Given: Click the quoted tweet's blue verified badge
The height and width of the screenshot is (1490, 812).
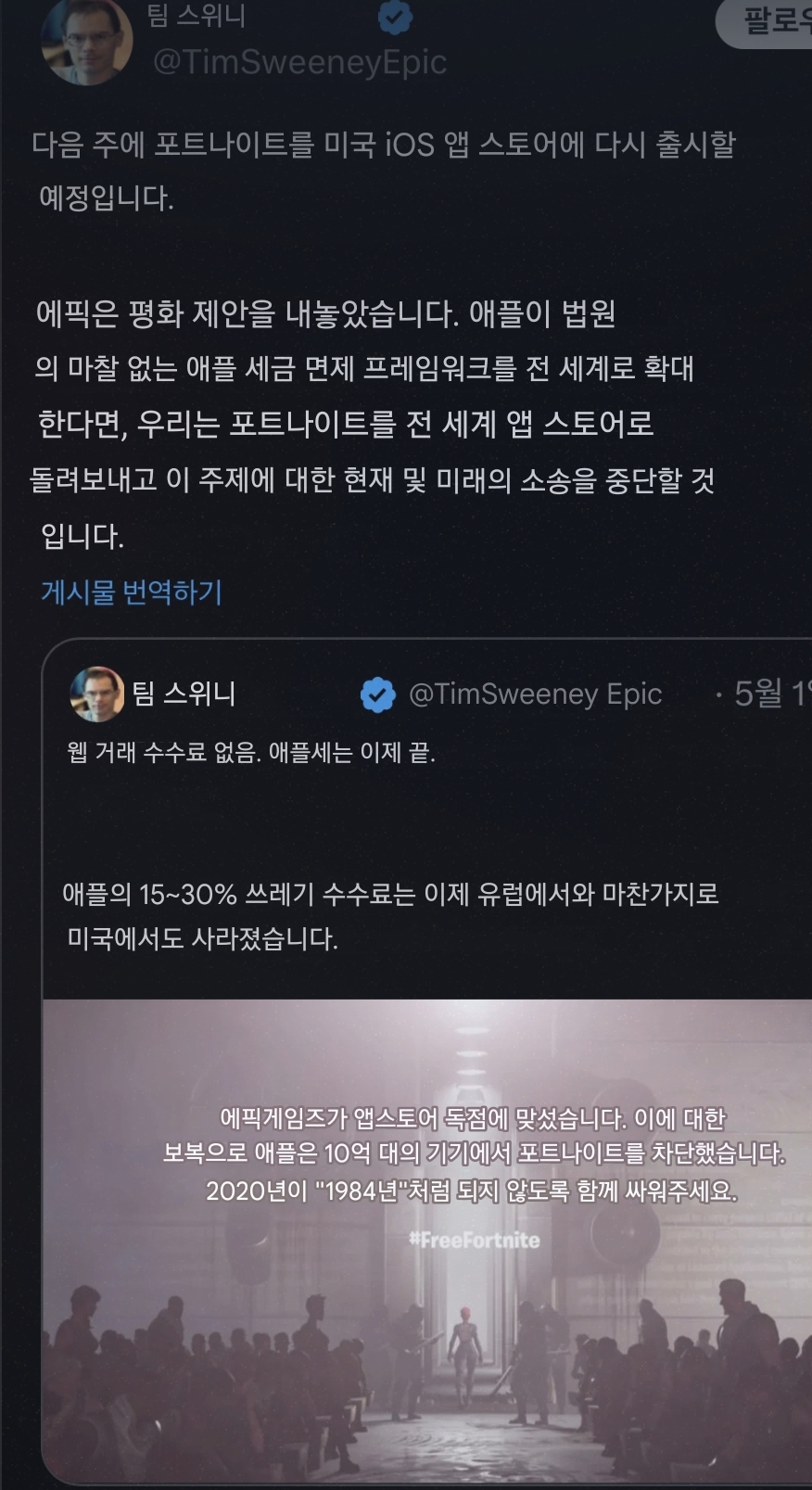Looking at the screenshot, I should 377,694.
